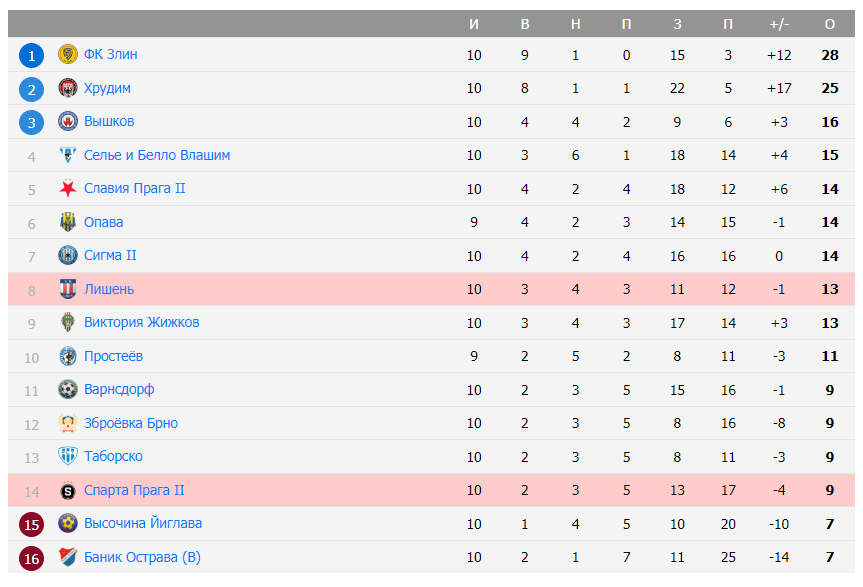Click the ФК Злин club logo
Screen dimensions: 863x587
point(68,55)
